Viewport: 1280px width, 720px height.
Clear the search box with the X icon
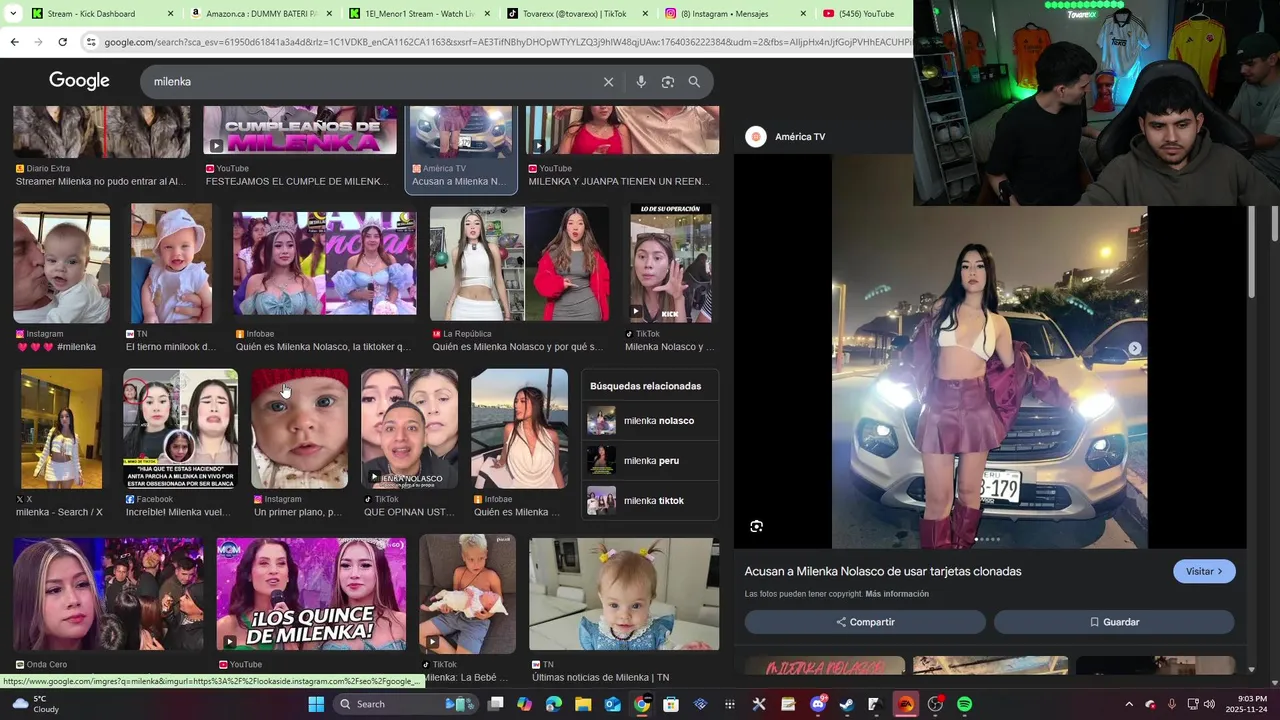(x=608, y=82)
